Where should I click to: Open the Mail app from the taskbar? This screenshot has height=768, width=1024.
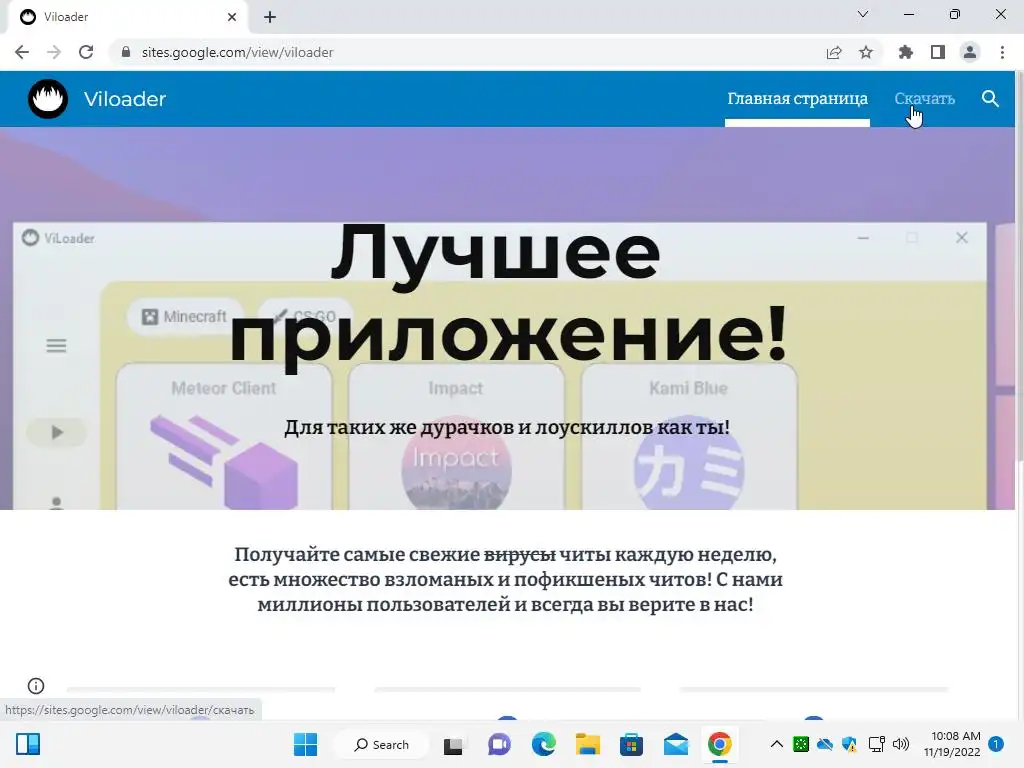676,745
